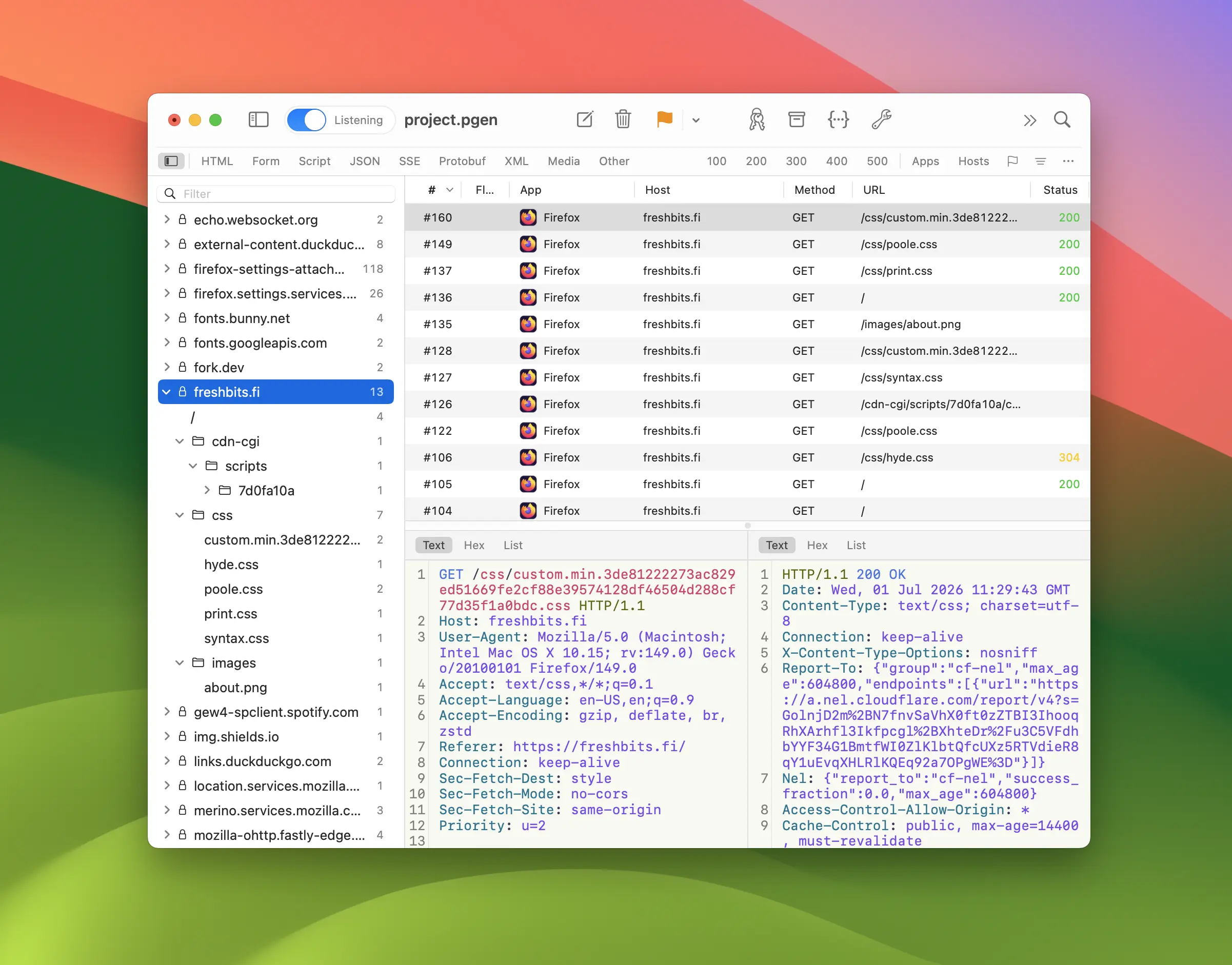Select the img.shields.io host row
This screenshot has height=965, width=1232.
pyautogui.click(x=276, y=737)
